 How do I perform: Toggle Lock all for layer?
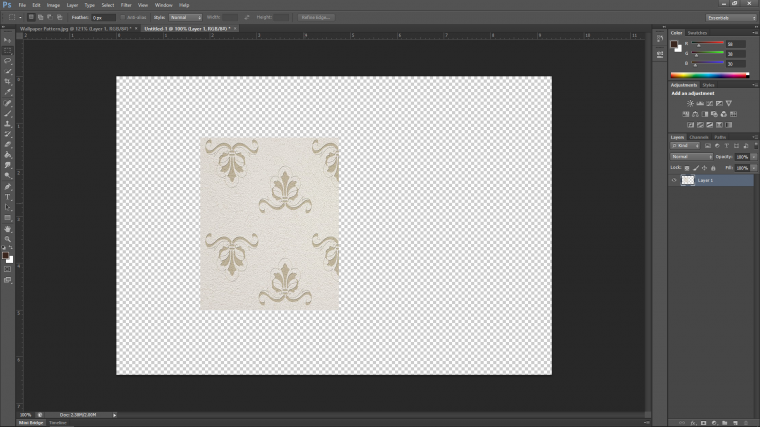tap(713, 168)
